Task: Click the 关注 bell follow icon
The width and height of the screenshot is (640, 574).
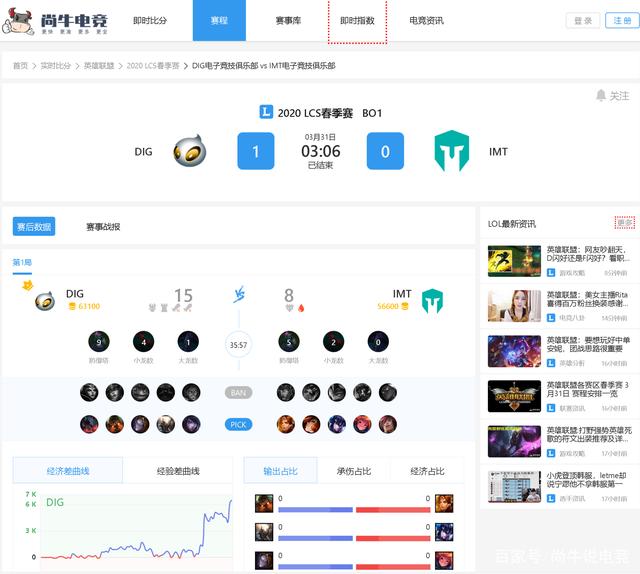Action: [x=601, y=96]
